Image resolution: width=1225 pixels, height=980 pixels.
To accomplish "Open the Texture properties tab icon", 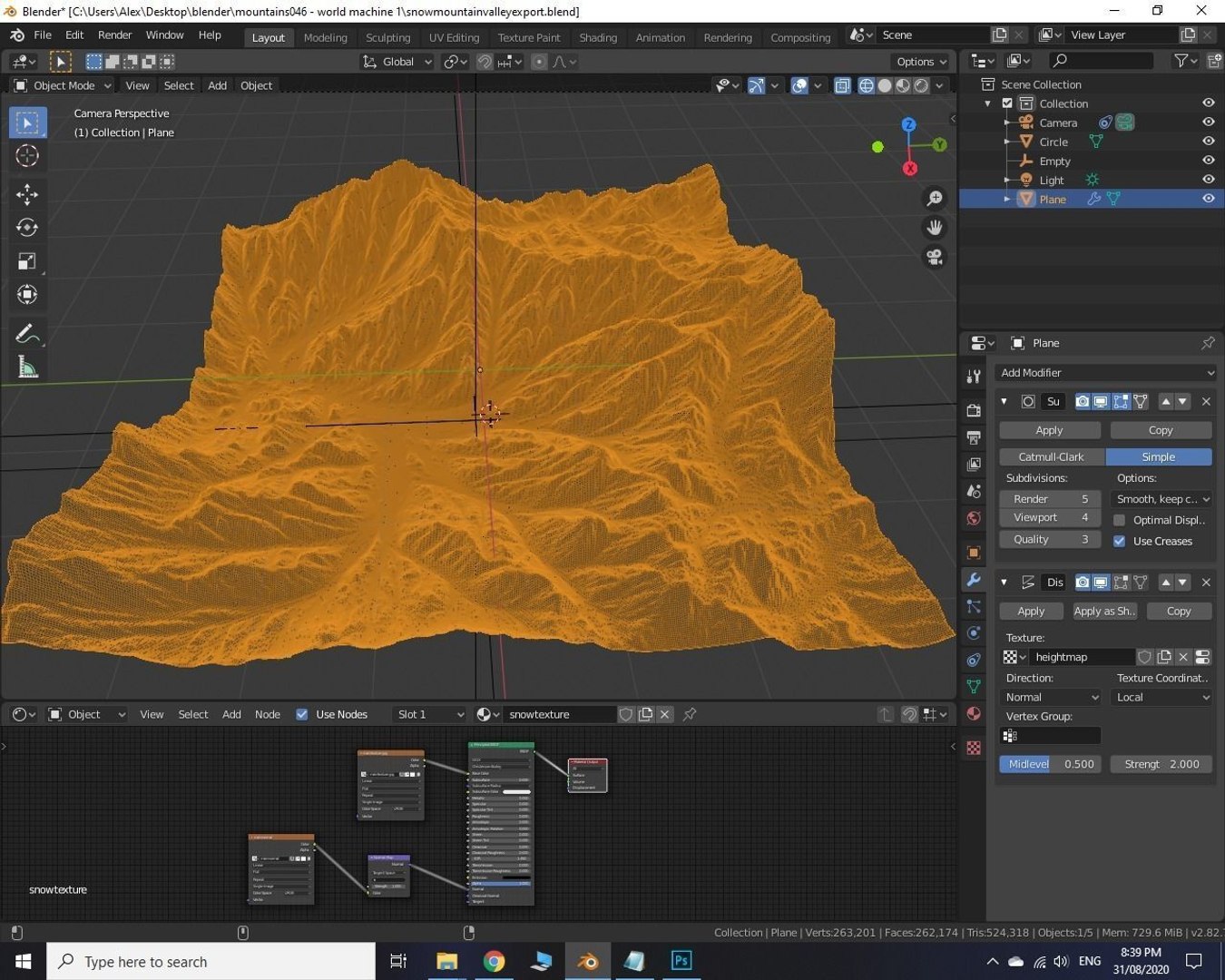I will tap(974, 748).
